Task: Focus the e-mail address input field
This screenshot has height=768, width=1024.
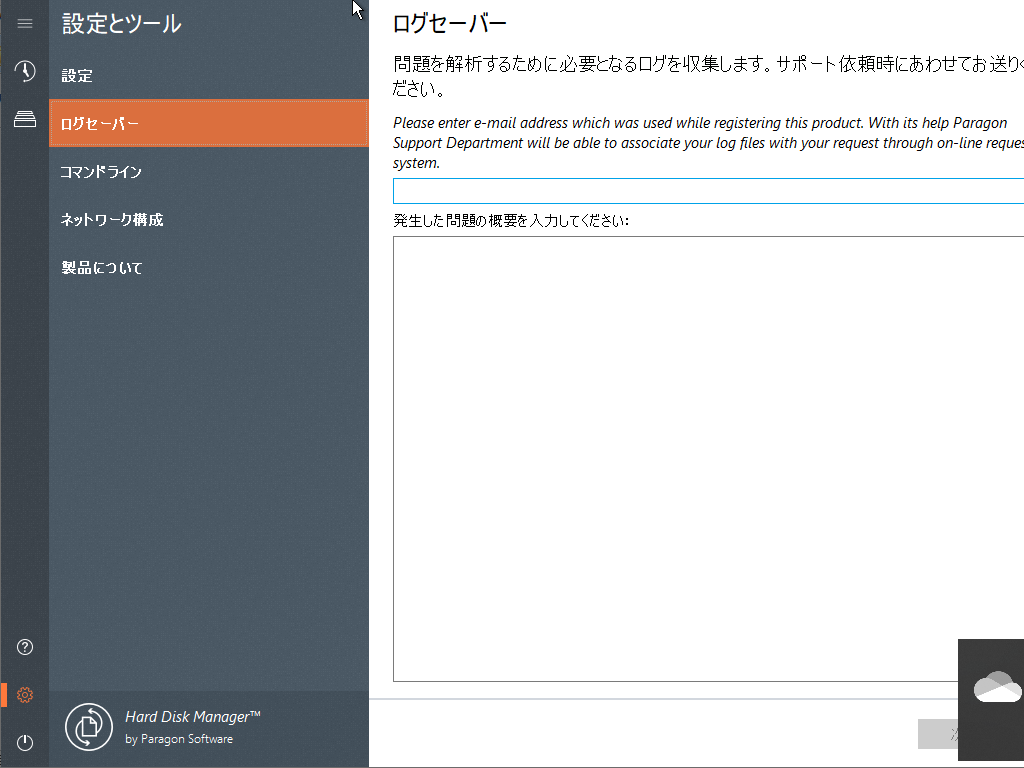Action: 700,190
